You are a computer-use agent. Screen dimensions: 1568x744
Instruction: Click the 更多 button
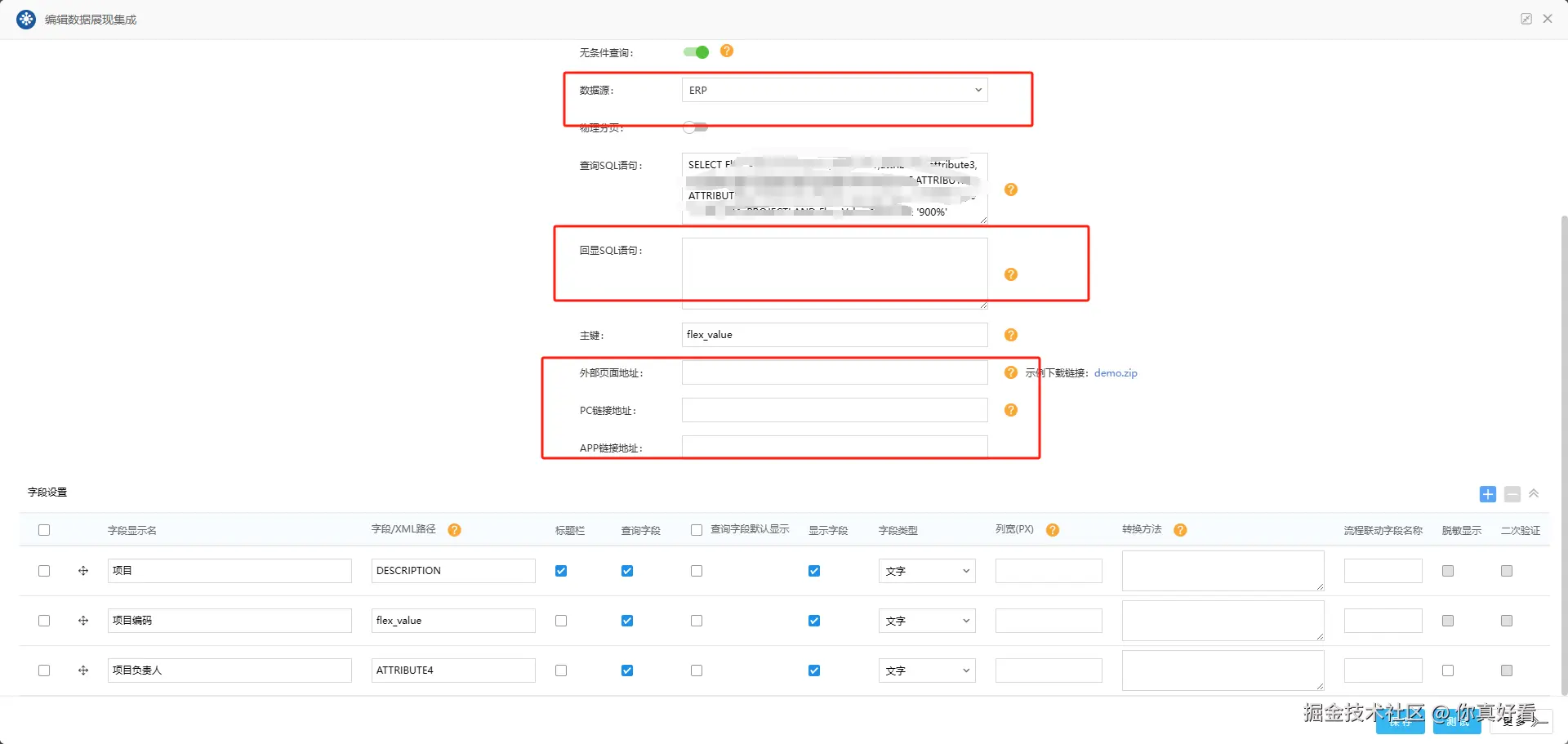click(x=1521, y=722)
